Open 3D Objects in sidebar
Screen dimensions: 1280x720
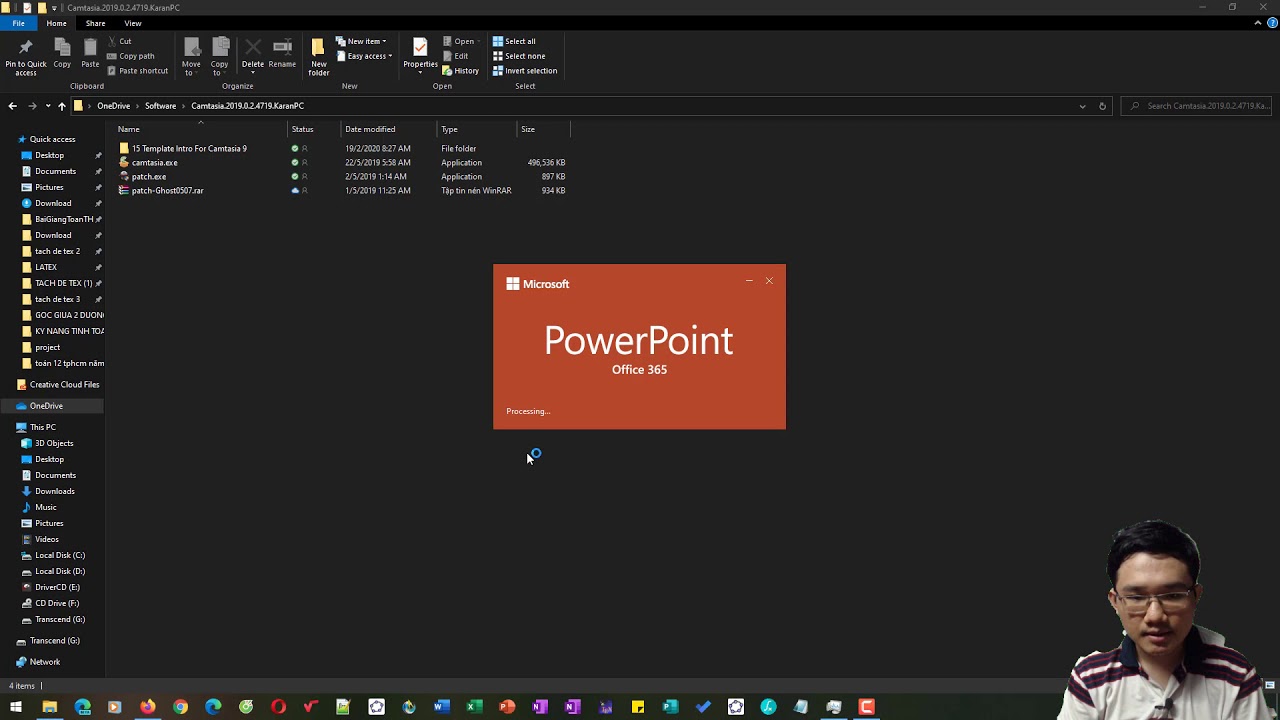(54, 443)
